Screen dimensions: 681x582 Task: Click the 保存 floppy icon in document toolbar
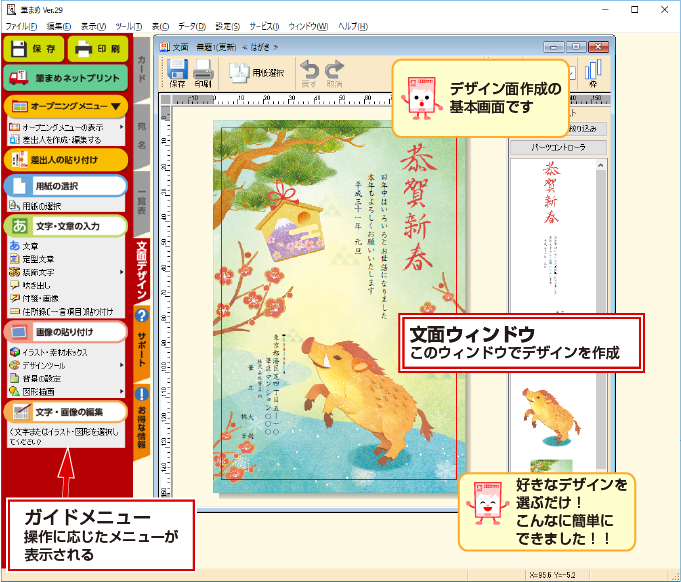[177, 74]
